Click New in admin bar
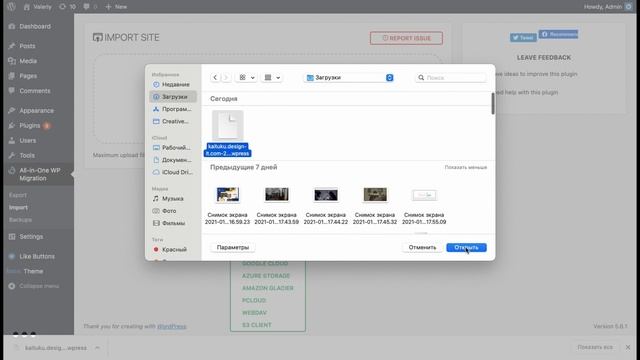 tap(116, 7)
